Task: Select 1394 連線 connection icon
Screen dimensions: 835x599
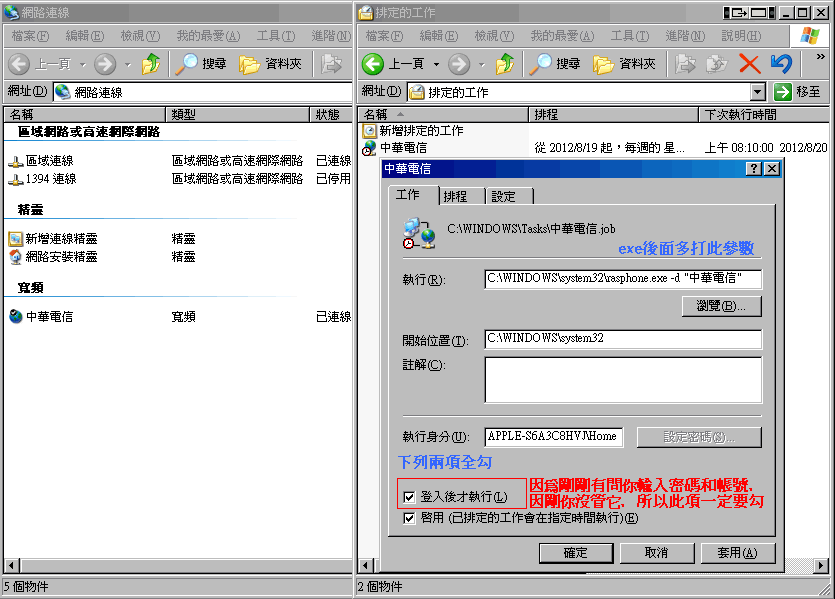Action: tap(15, 179)
